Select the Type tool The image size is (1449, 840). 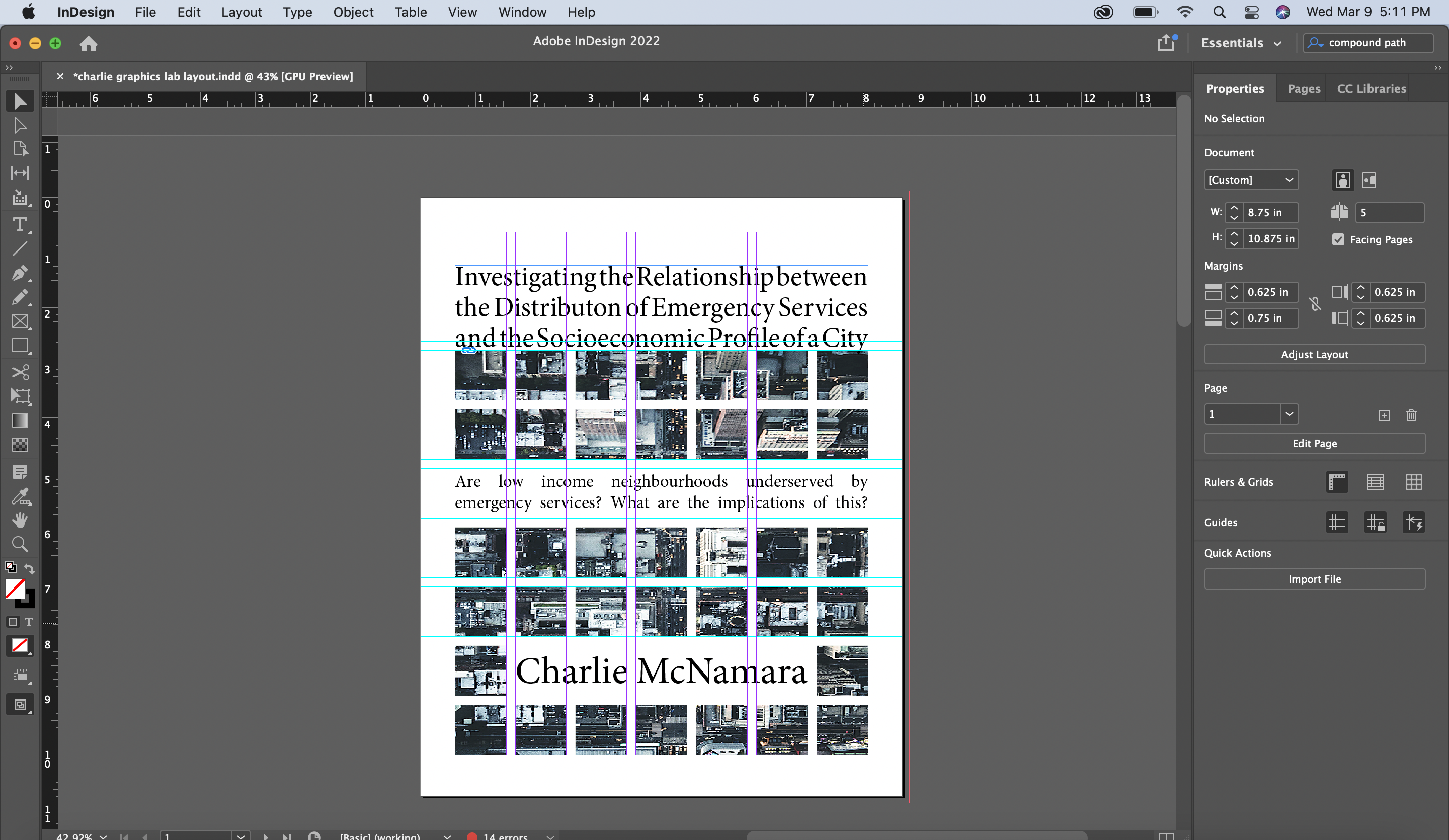tap(20, 224)
